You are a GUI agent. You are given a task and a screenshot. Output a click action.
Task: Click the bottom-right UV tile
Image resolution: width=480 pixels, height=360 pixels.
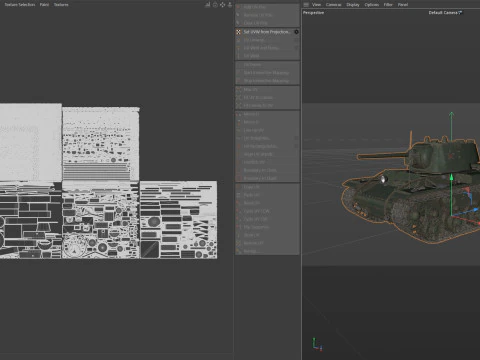179,220
